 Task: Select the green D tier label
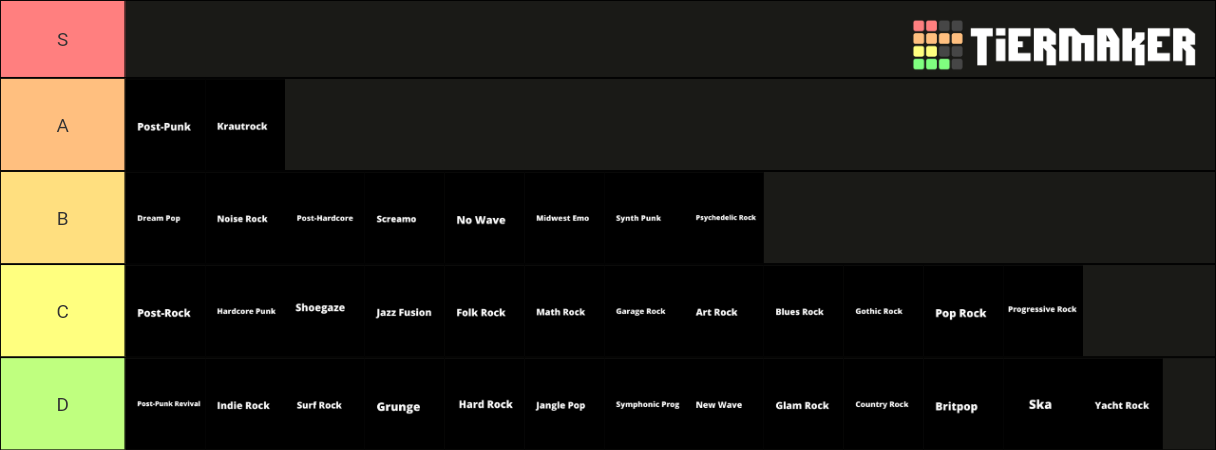(x=62, y=405)
